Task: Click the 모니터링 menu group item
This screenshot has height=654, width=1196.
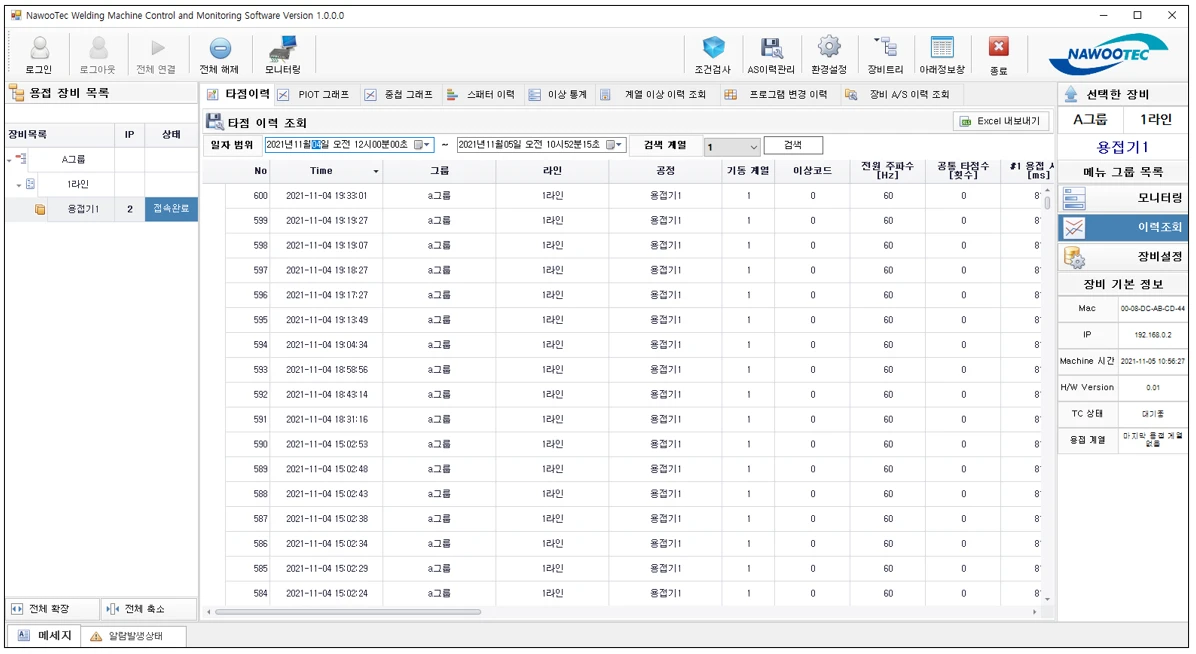Action: click(1122, 198)
